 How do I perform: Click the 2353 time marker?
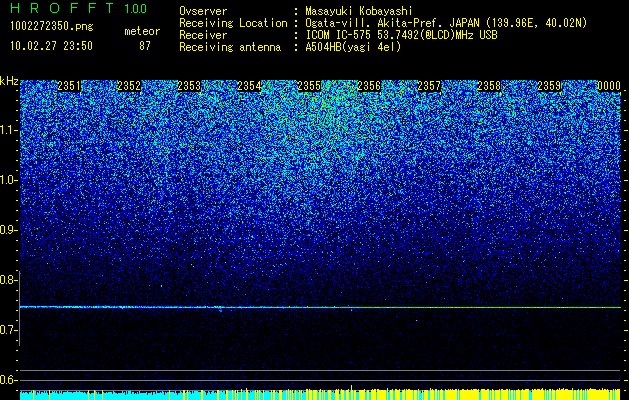tap(189, 86)
